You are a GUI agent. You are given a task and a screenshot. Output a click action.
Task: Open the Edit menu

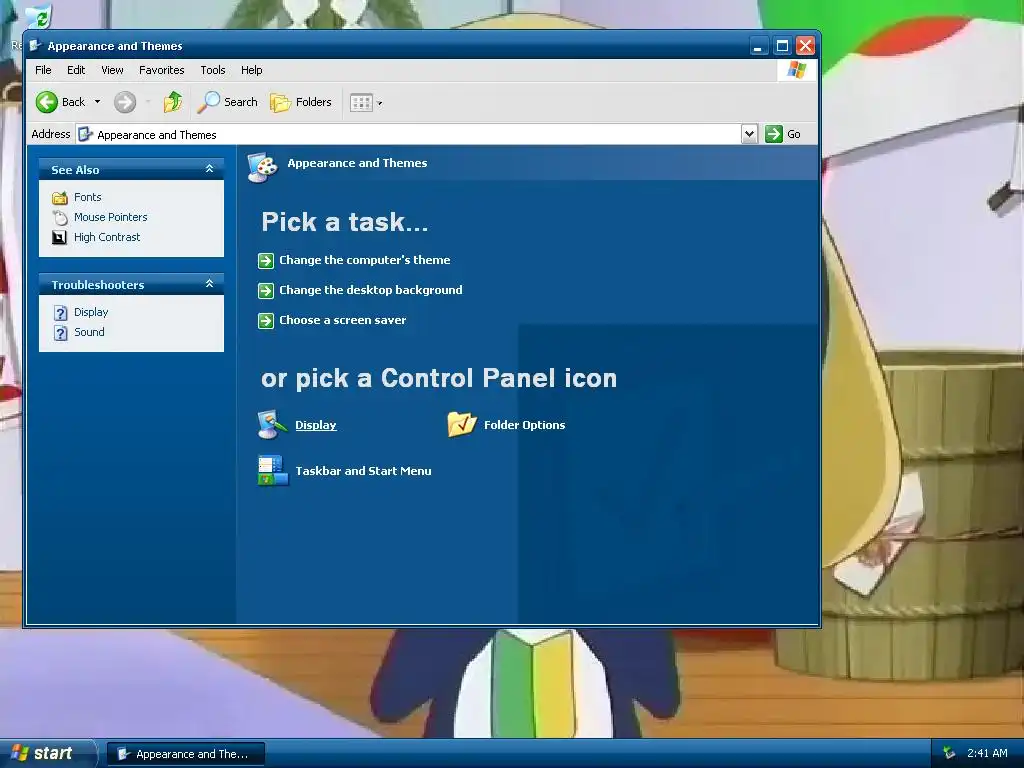tap(76, 70)
